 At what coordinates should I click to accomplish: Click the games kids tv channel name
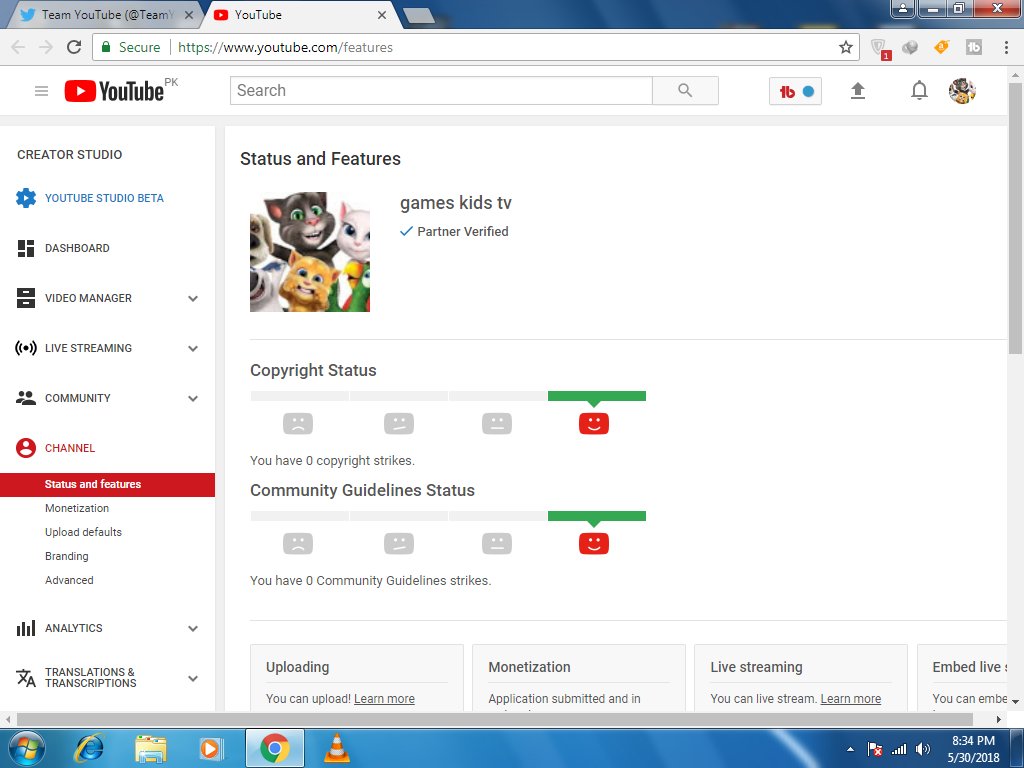click(456, 203)
